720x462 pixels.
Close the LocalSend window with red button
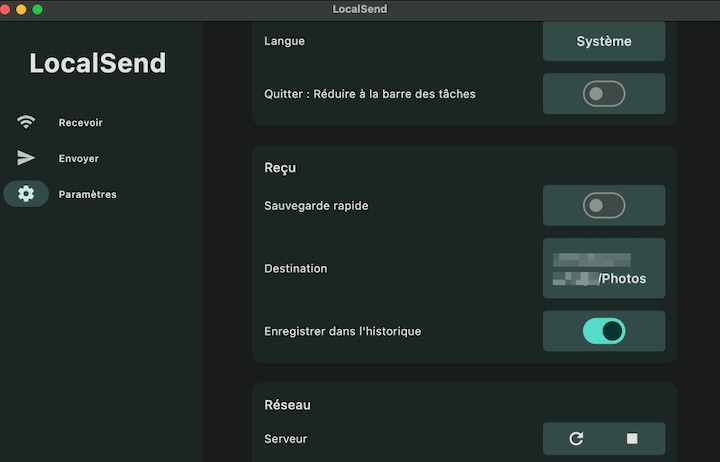[x=8, y=9]
